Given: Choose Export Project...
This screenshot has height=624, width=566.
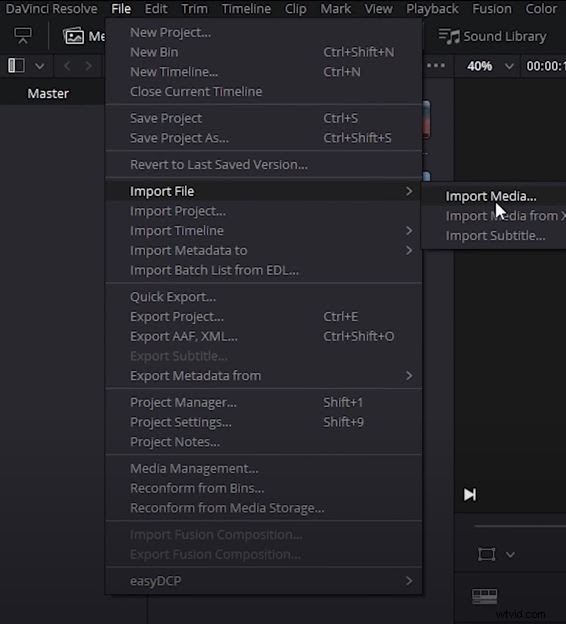Looking at the screenshot, I should (x=263, y=317).
